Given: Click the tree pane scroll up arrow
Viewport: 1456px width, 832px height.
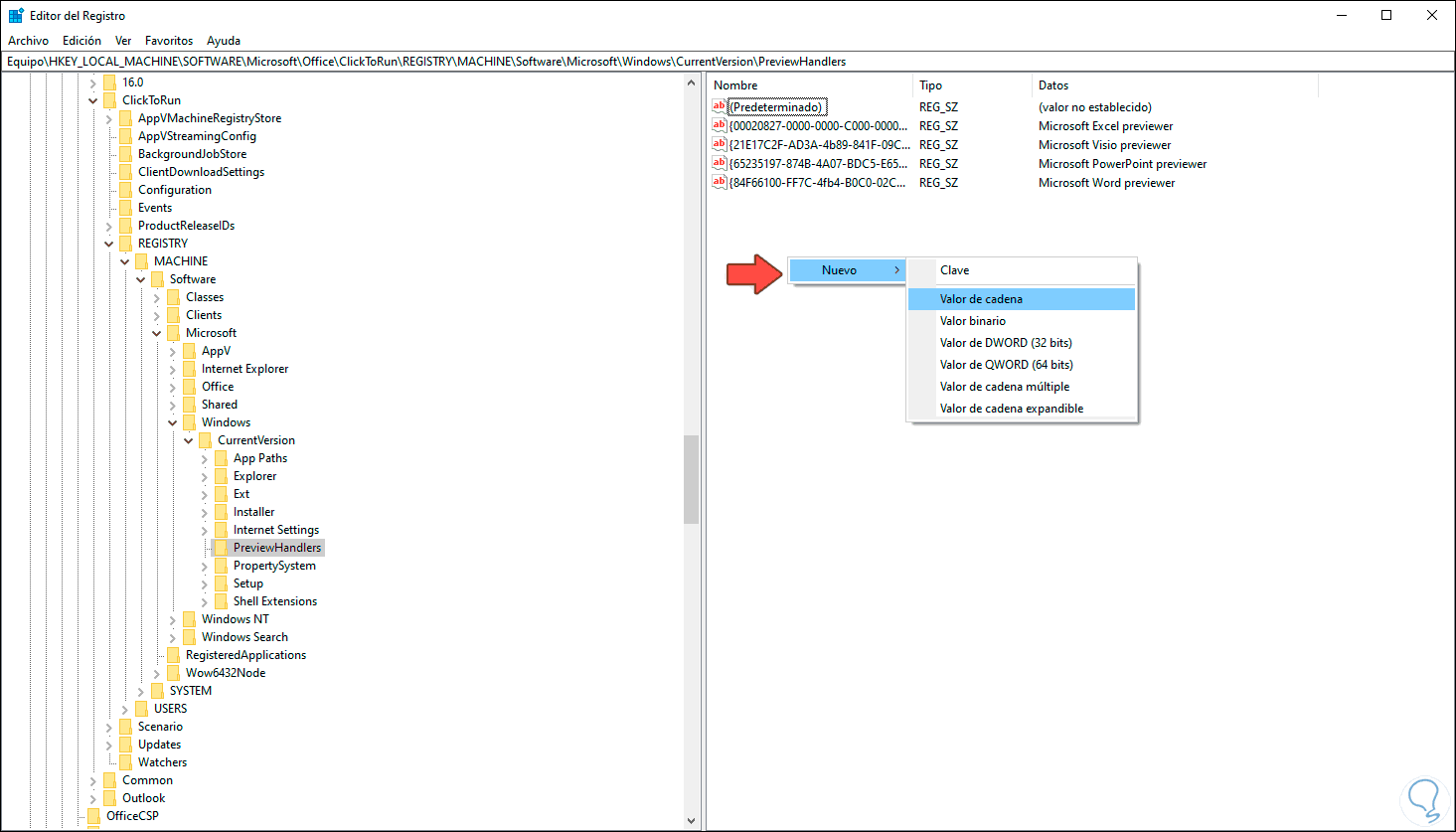Looking at the screenshot, I should [x=692, y=83].
